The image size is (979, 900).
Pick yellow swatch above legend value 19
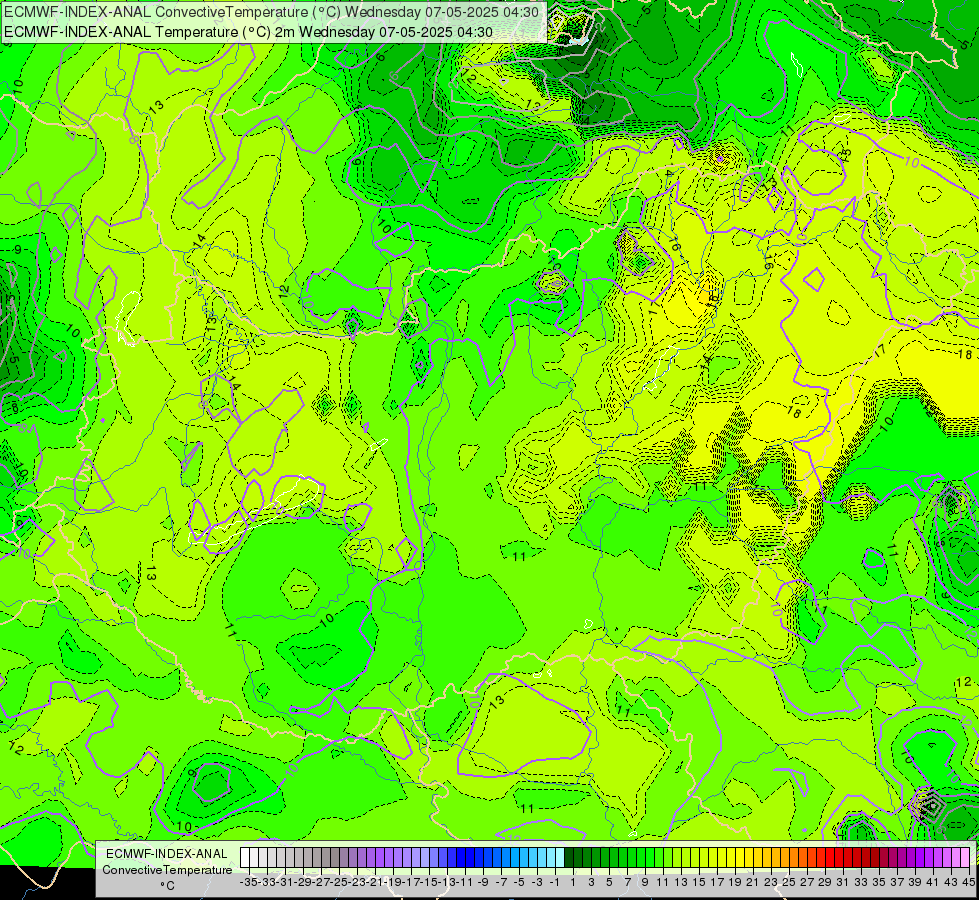(731, 857)
